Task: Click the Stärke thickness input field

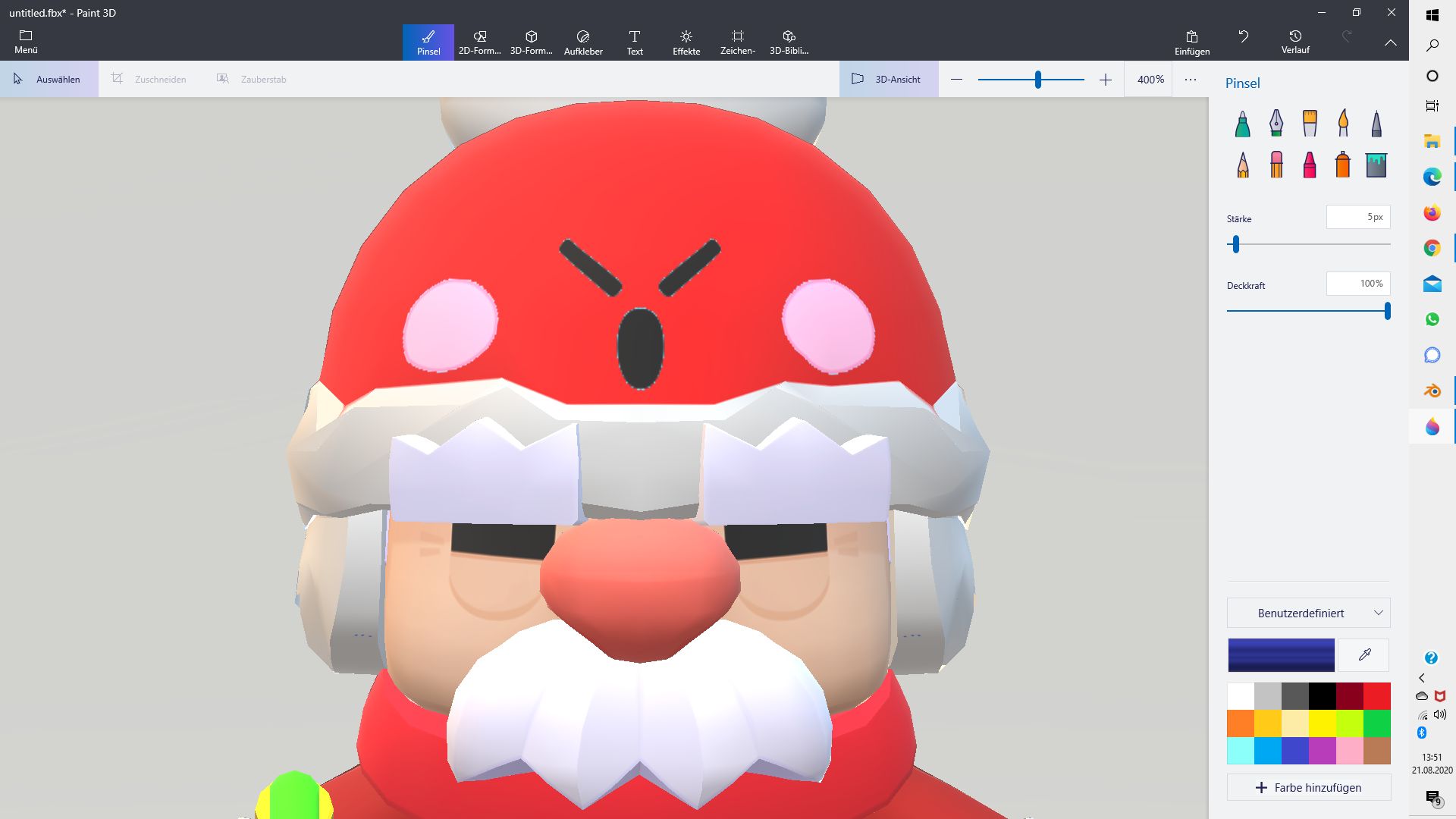Action: point(1357,217)
